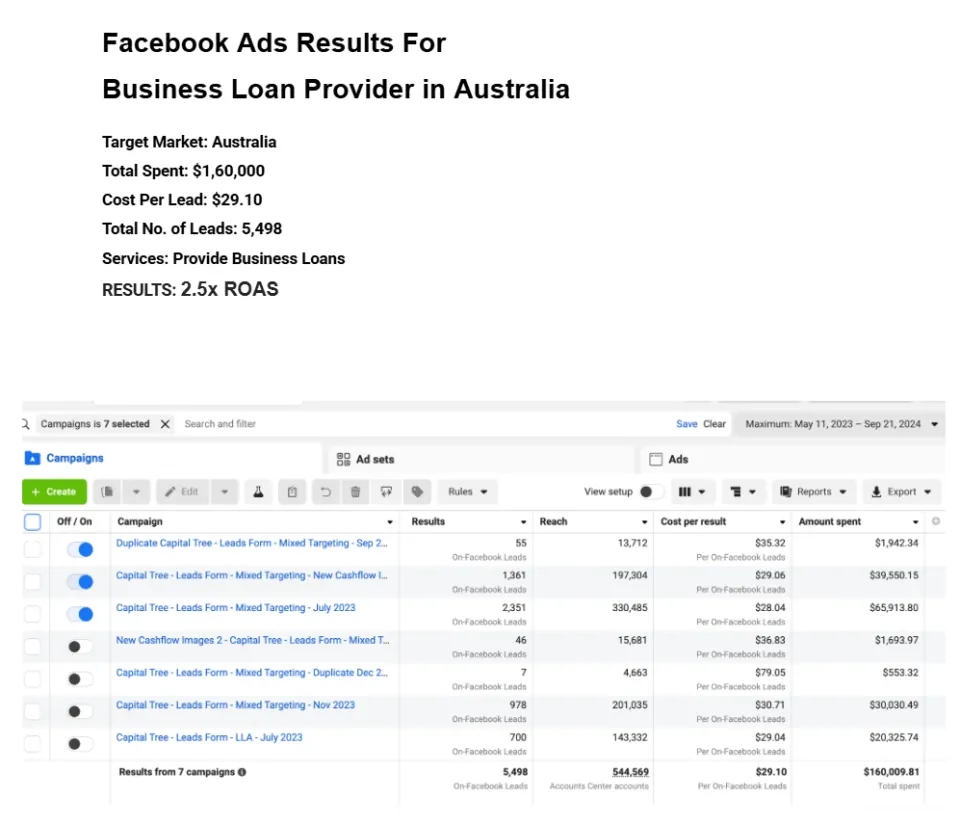Open Mixed Targeting Duplicate Dec campaign link

[x=252, y=672]
